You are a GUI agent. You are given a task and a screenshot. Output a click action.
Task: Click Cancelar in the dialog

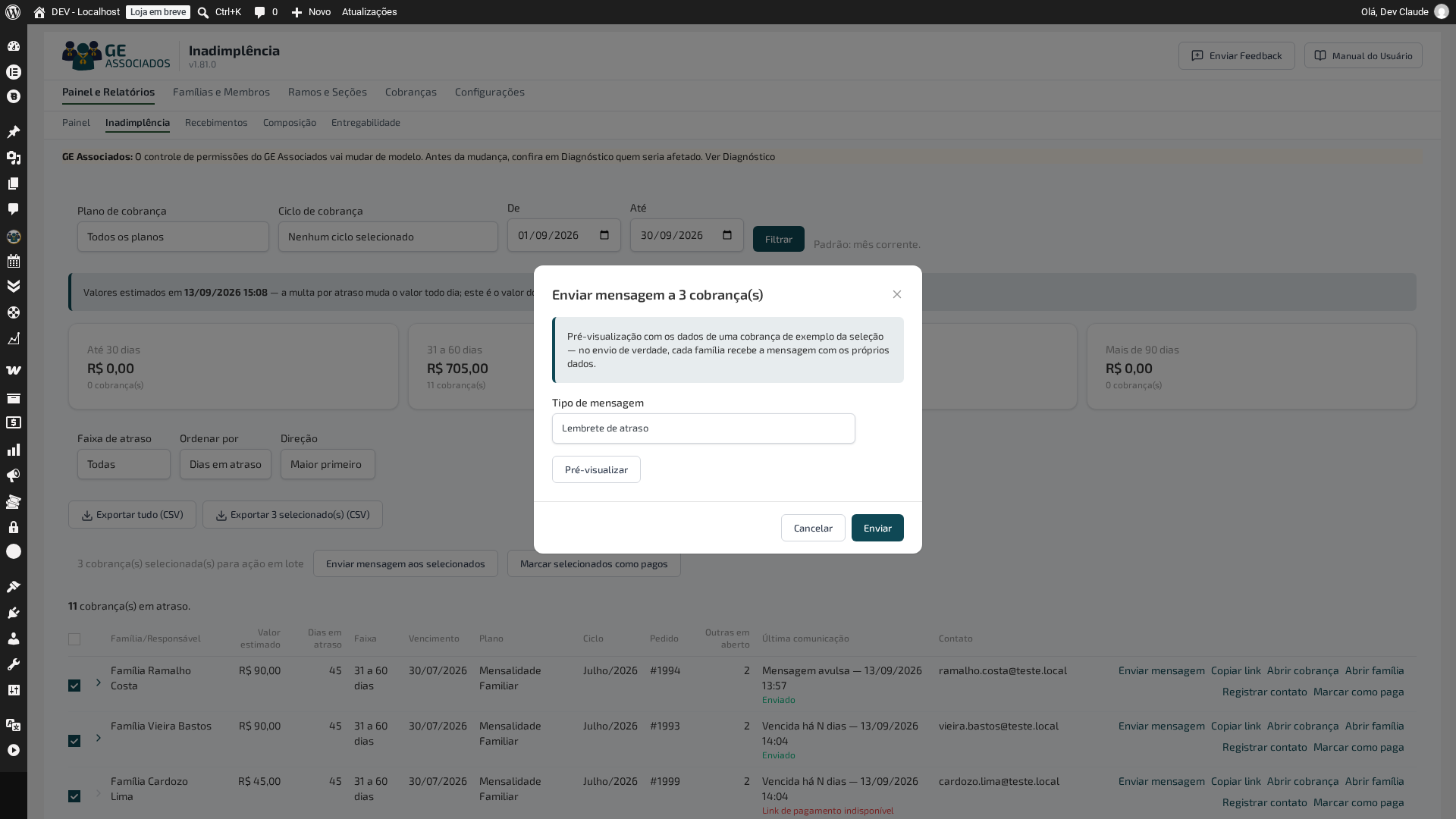click(813, 528)
